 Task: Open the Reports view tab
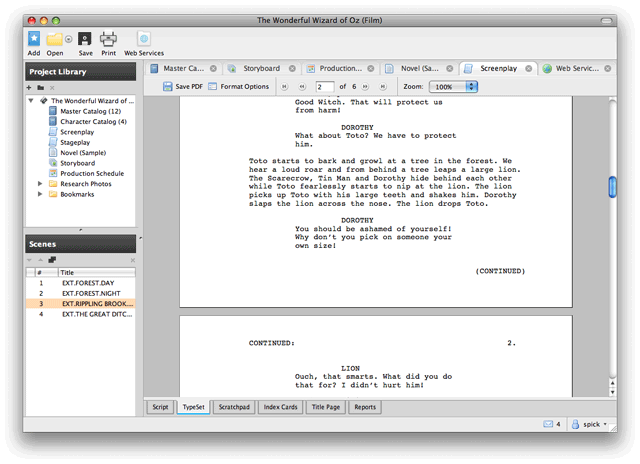365,407
